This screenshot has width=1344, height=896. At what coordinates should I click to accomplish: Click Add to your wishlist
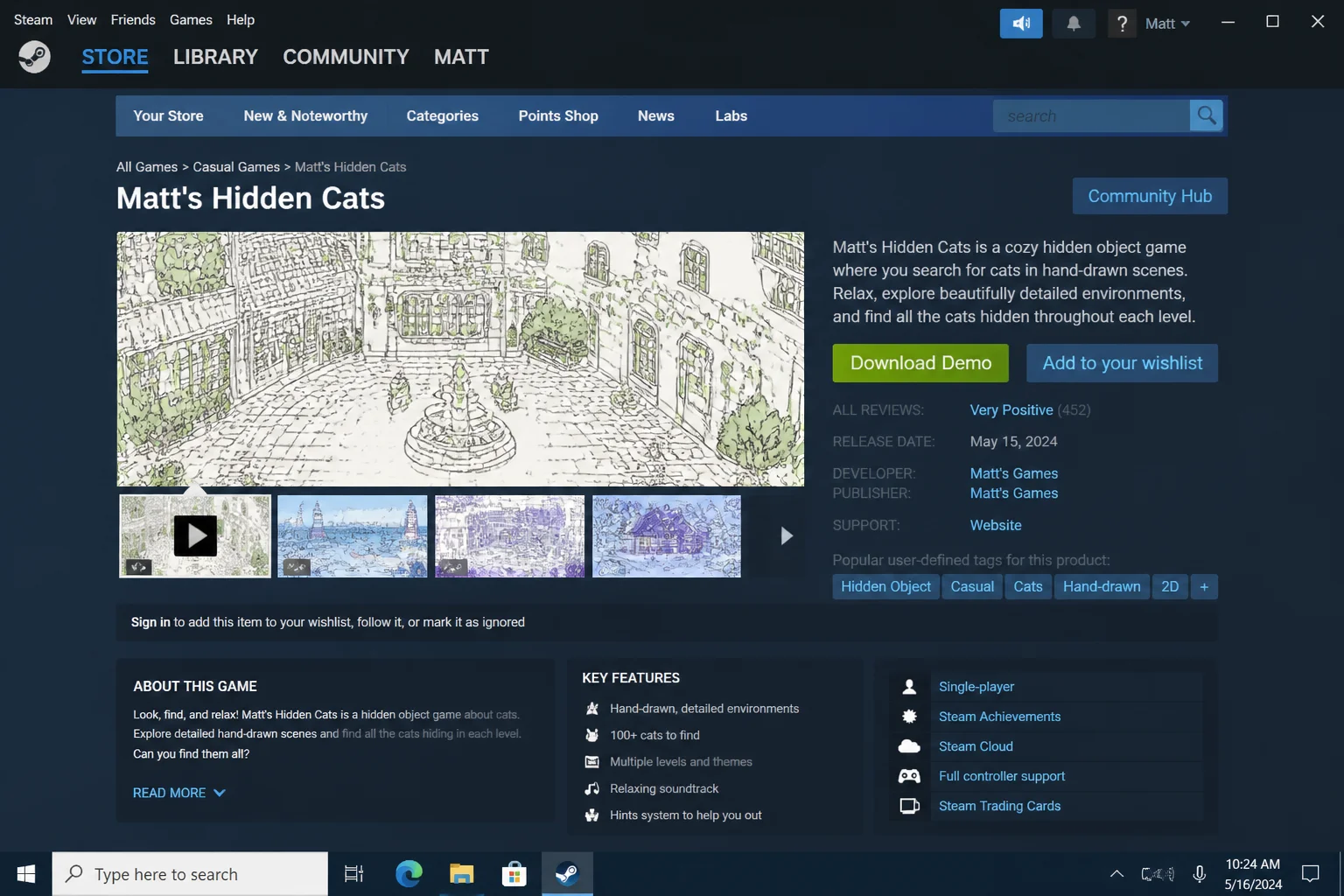click(x=1122, y=363)
